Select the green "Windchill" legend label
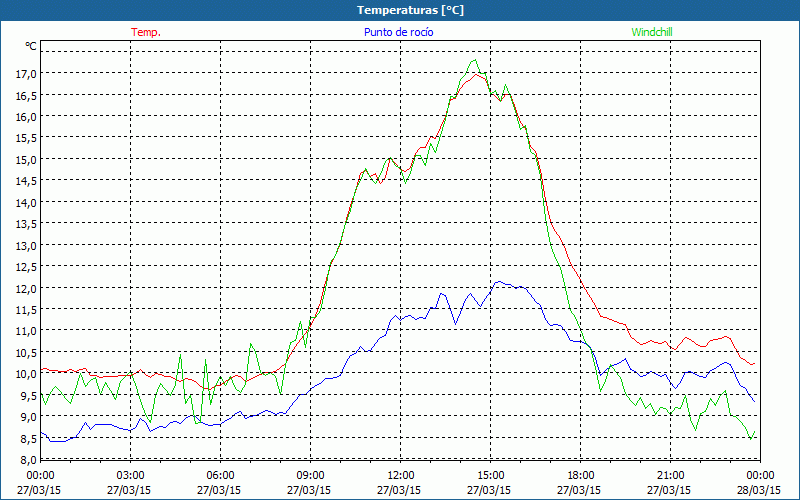This screenshot has height=500, width=800. click(x=652, y=32)
